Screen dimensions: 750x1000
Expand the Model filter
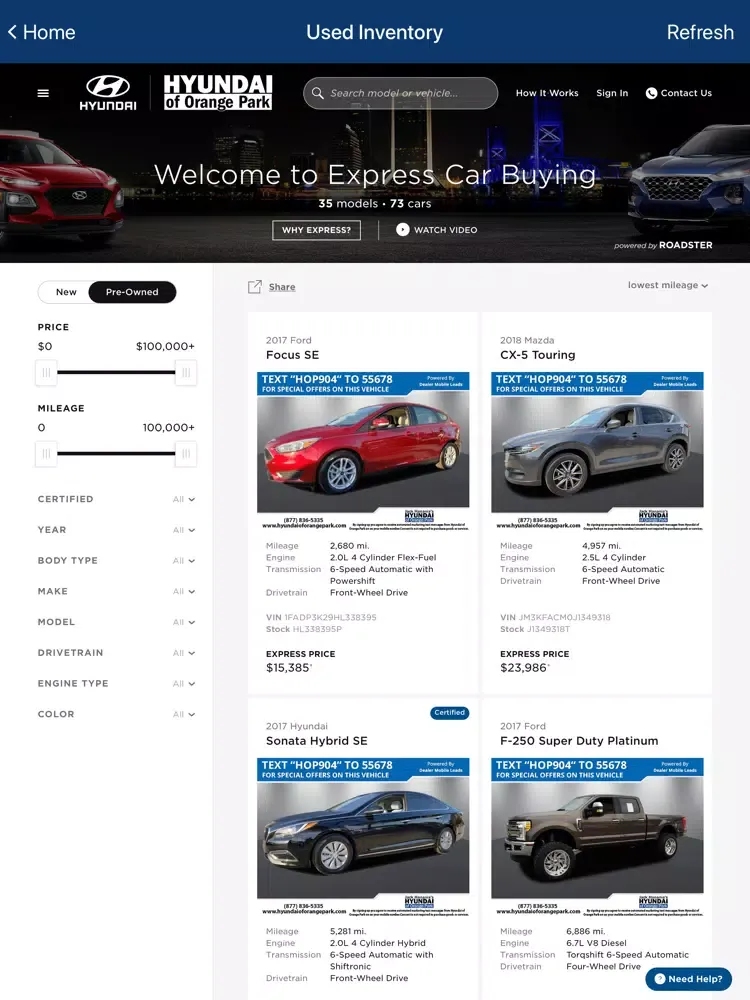pos(116,622)
